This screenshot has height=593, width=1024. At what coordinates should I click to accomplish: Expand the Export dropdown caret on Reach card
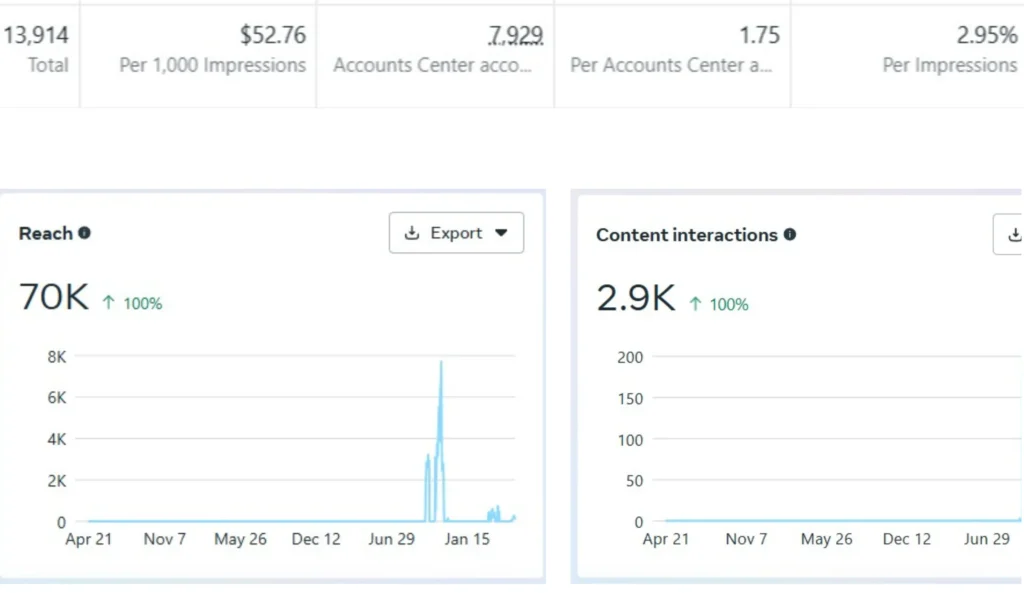(x=502, y=233)
